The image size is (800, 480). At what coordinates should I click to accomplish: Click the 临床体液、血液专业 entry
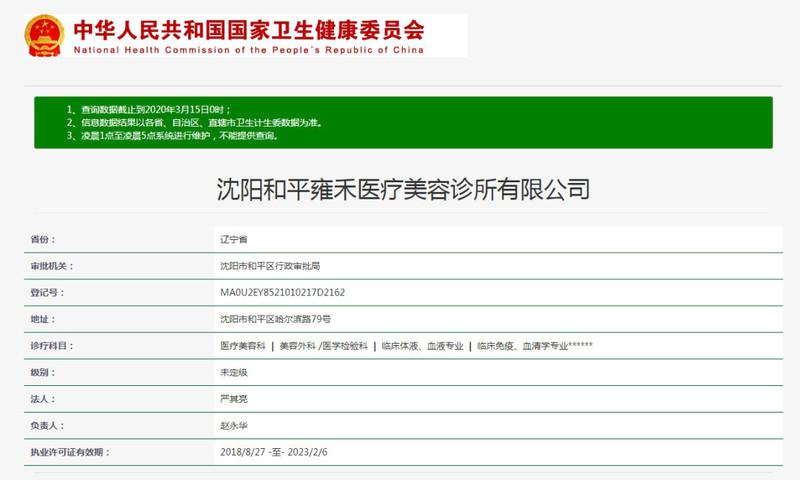[x=422, y=346]
